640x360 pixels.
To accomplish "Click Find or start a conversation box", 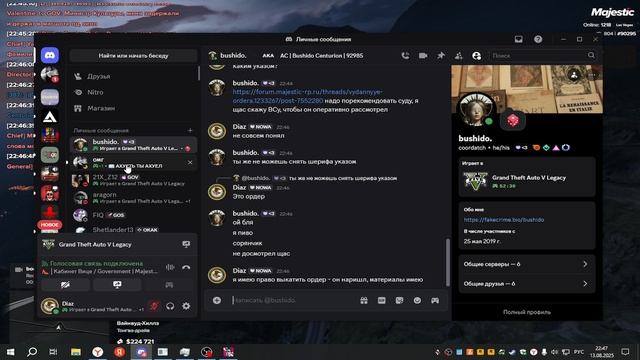I will (133, 56).
